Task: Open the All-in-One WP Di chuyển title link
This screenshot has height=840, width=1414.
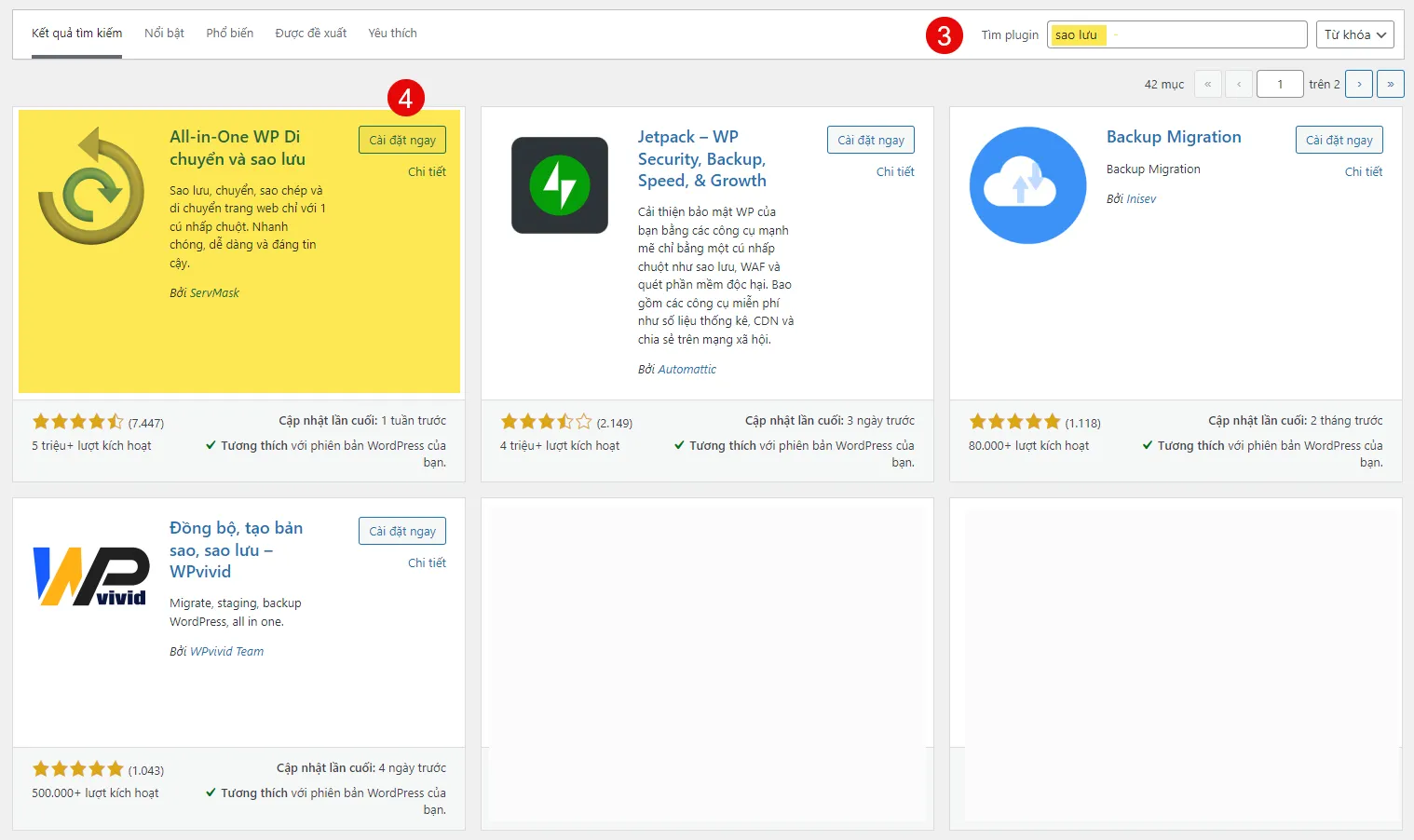Action: pyautogui.click(x=238, y=148)
